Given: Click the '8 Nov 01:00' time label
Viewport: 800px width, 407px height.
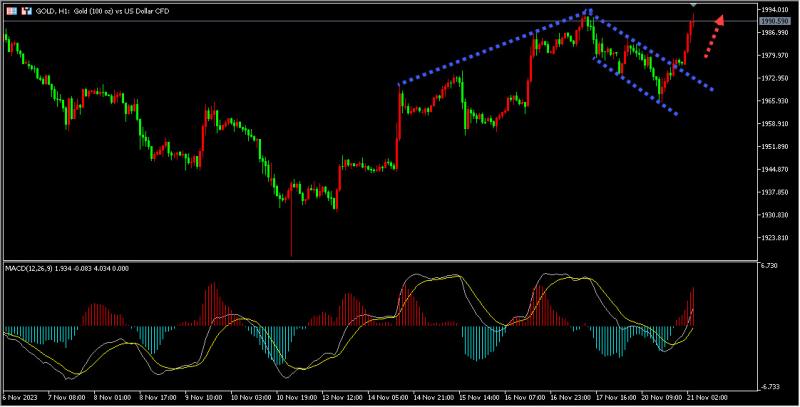Looking at the screenshot, I should click(110, 397).
